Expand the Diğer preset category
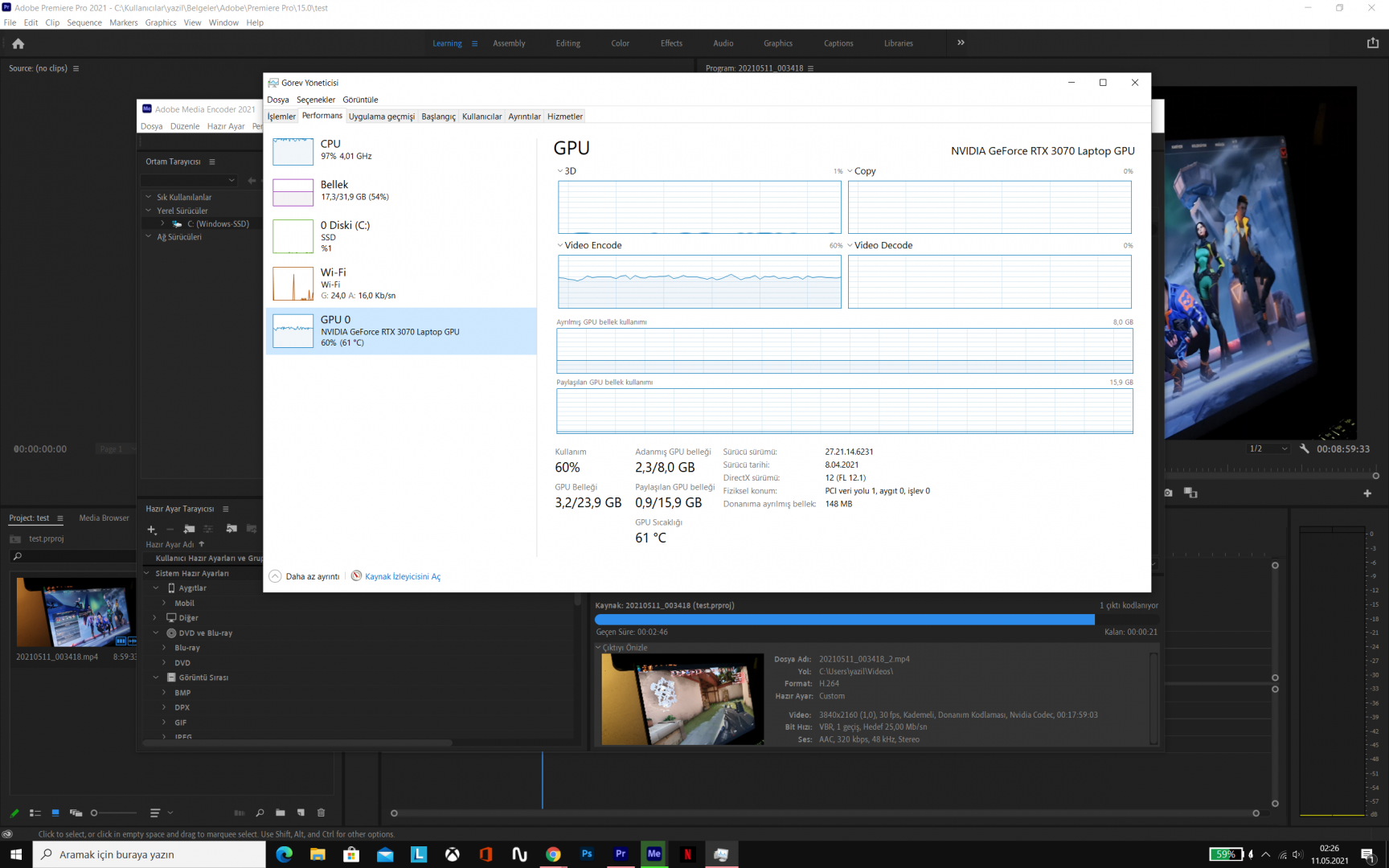This screenshot has width=1389, height=868. click(x=155, y=618)
